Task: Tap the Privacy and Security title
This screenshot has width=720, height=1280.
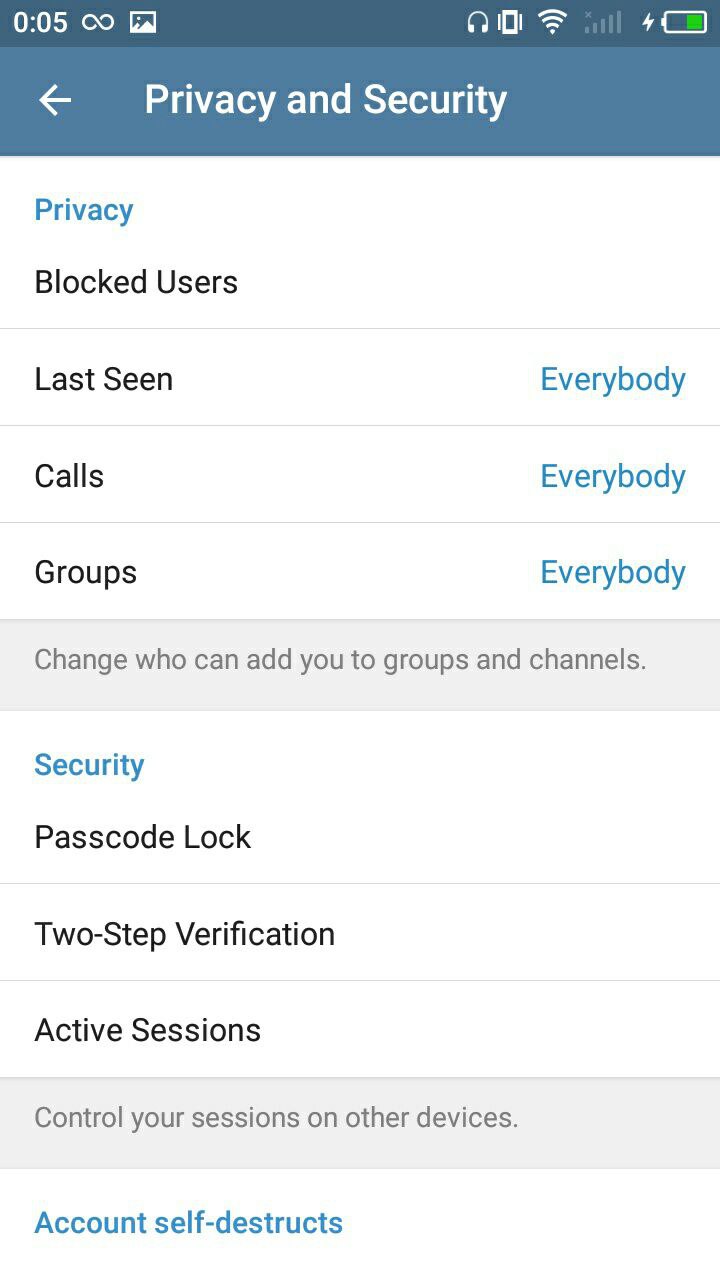Action: (325, 100)
